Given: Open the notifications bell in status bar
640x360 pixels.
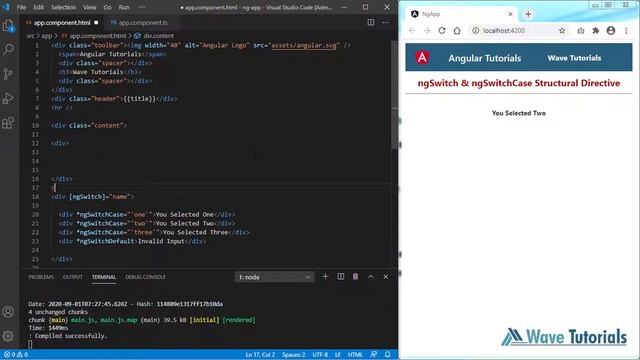Looking at the screenshot, I should pyautogui.click(x=388, y=355).
